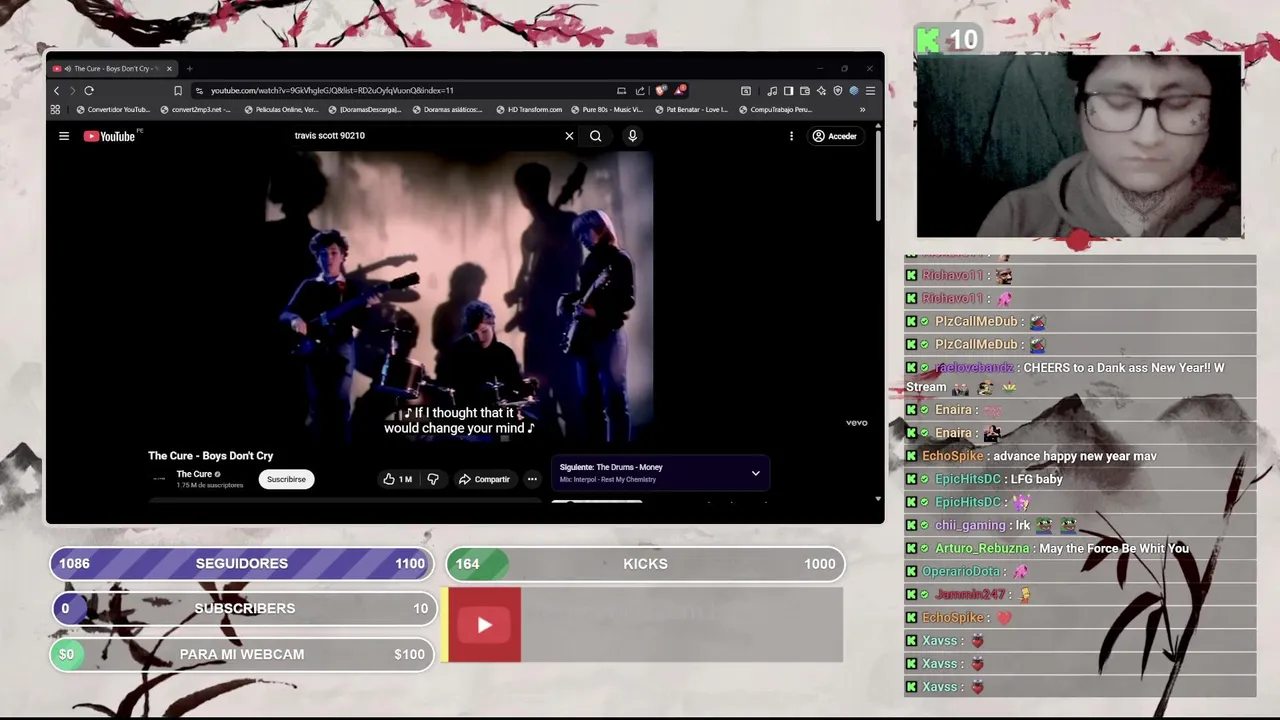Click the vevo watermark on video

(856, 423)
